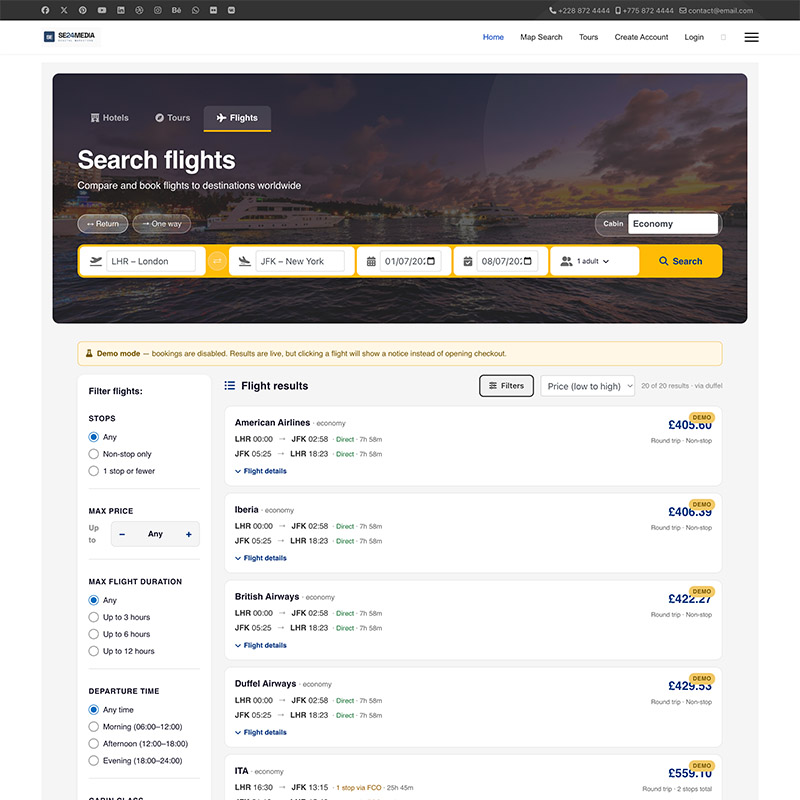Image resolution: width=800 pixels, height=800 pixels.
Task: Select Any under Max Flight Duration
Action: (x=93, y=600)
